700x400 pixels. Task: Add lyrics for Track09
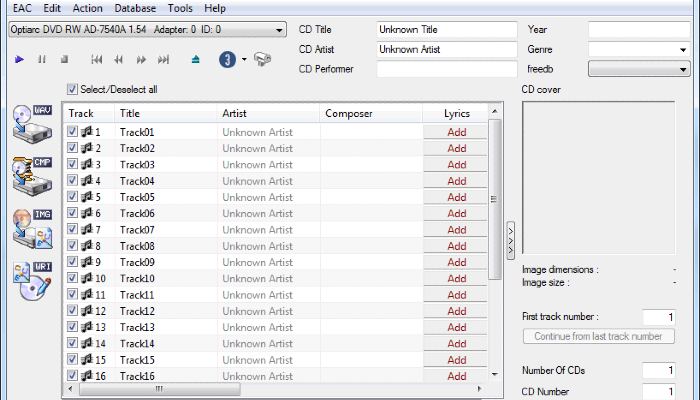point(455,262)
